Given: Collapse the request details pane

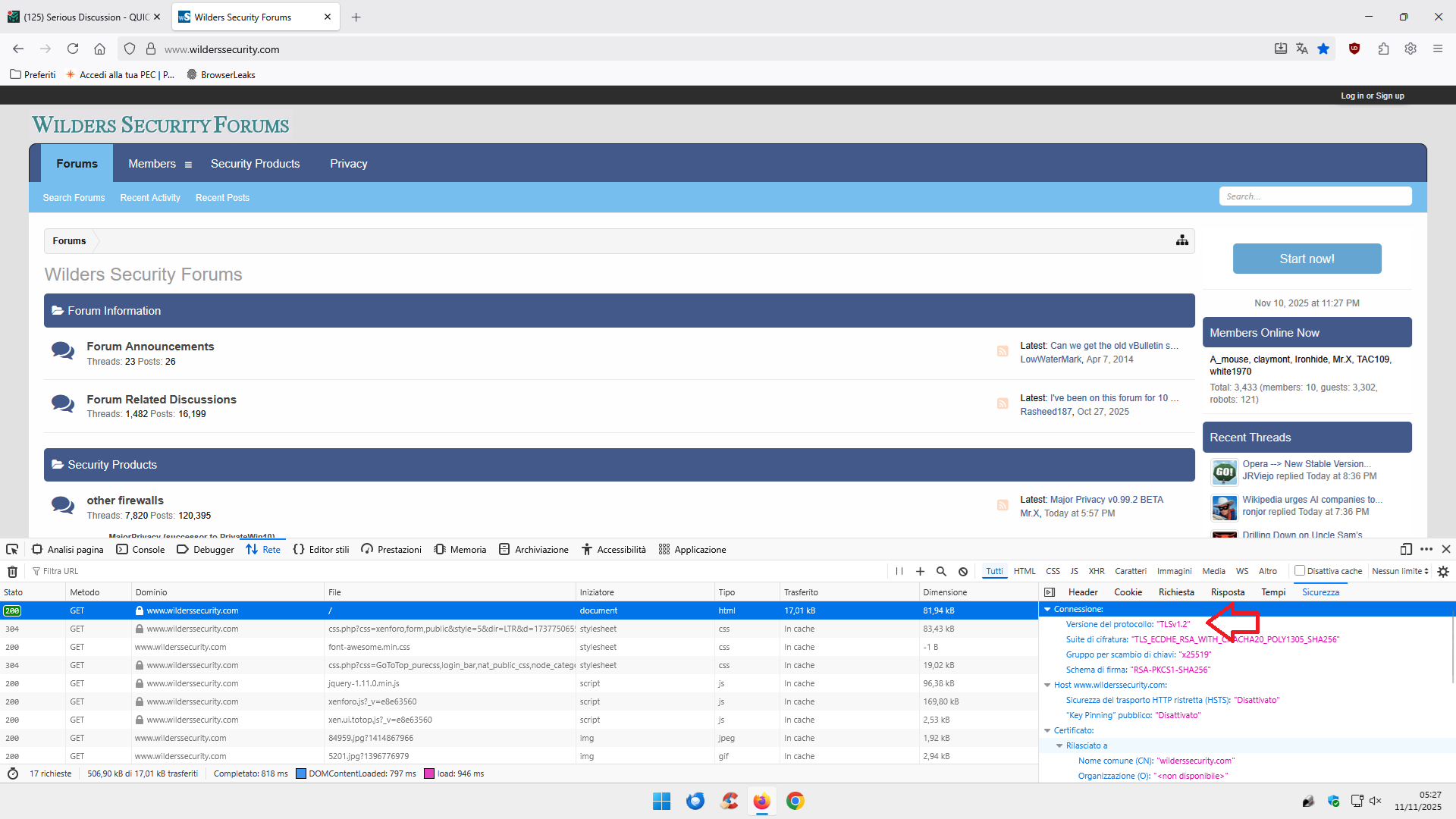Looking at the screenshot, I should tap(1050, 592).
